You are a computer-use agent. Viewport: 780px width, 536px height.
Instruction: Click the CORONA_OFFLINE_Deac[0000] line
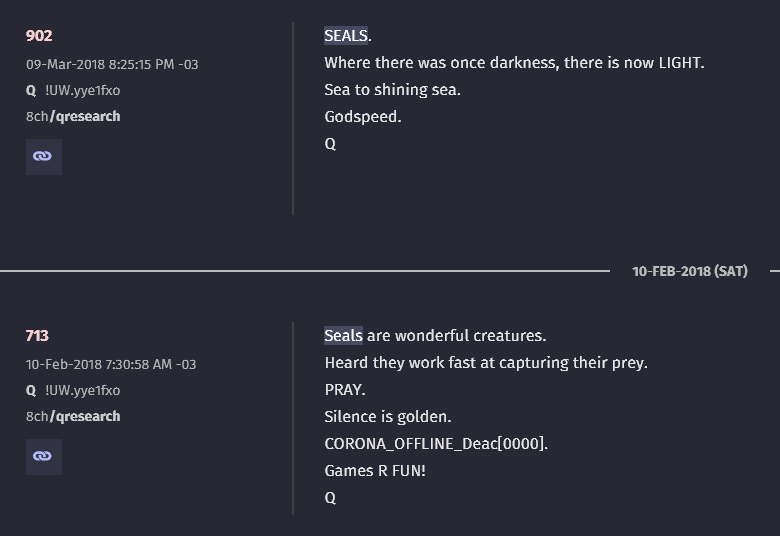[436, 444]
